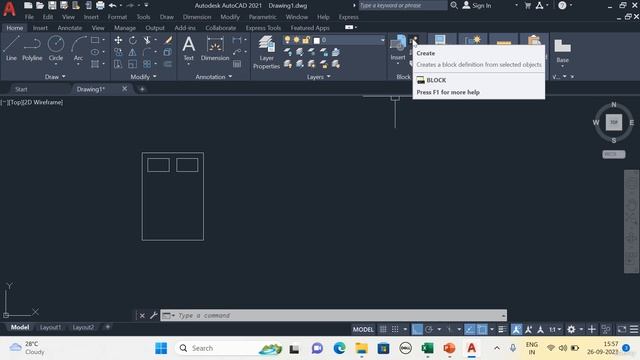Open the Parametric menu

(262, 17)
